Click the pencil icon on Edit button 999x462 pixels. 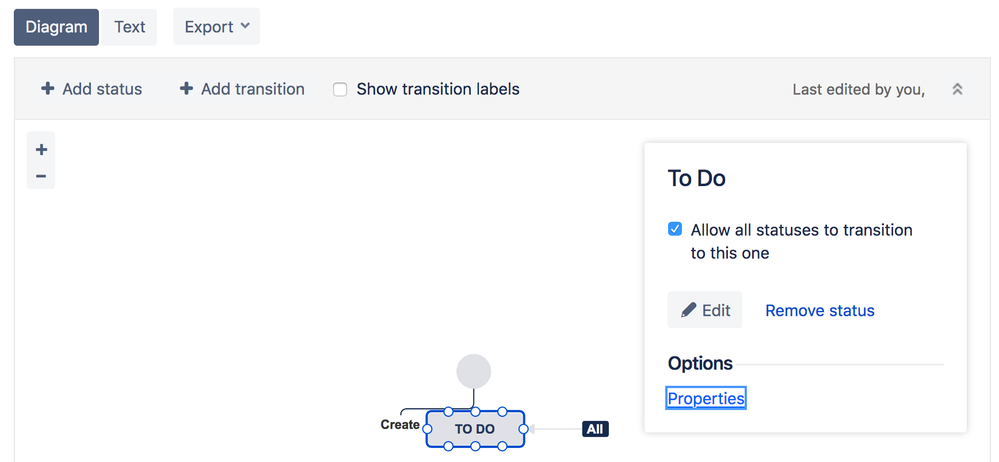(688, 310)
